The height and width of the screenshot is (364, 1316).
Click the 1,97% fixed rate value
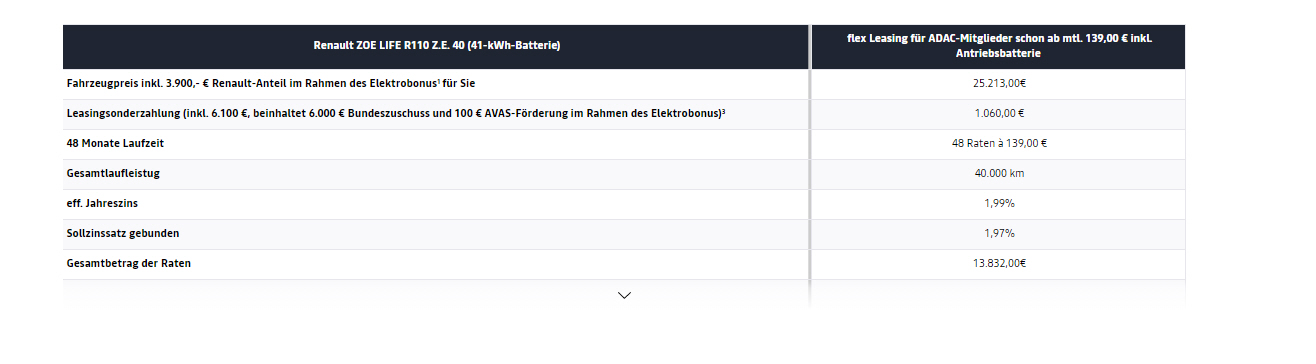(999, 233)
